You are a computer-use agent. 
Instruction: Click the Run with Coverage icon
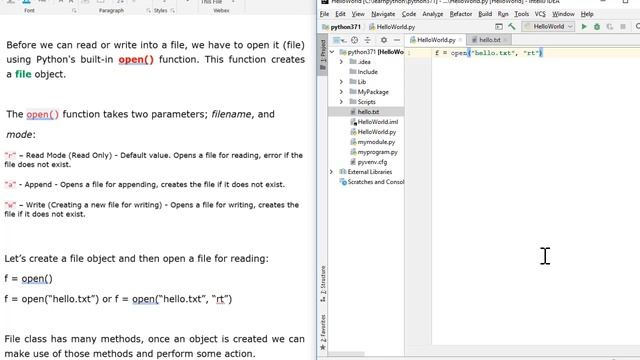pos(610,27)
